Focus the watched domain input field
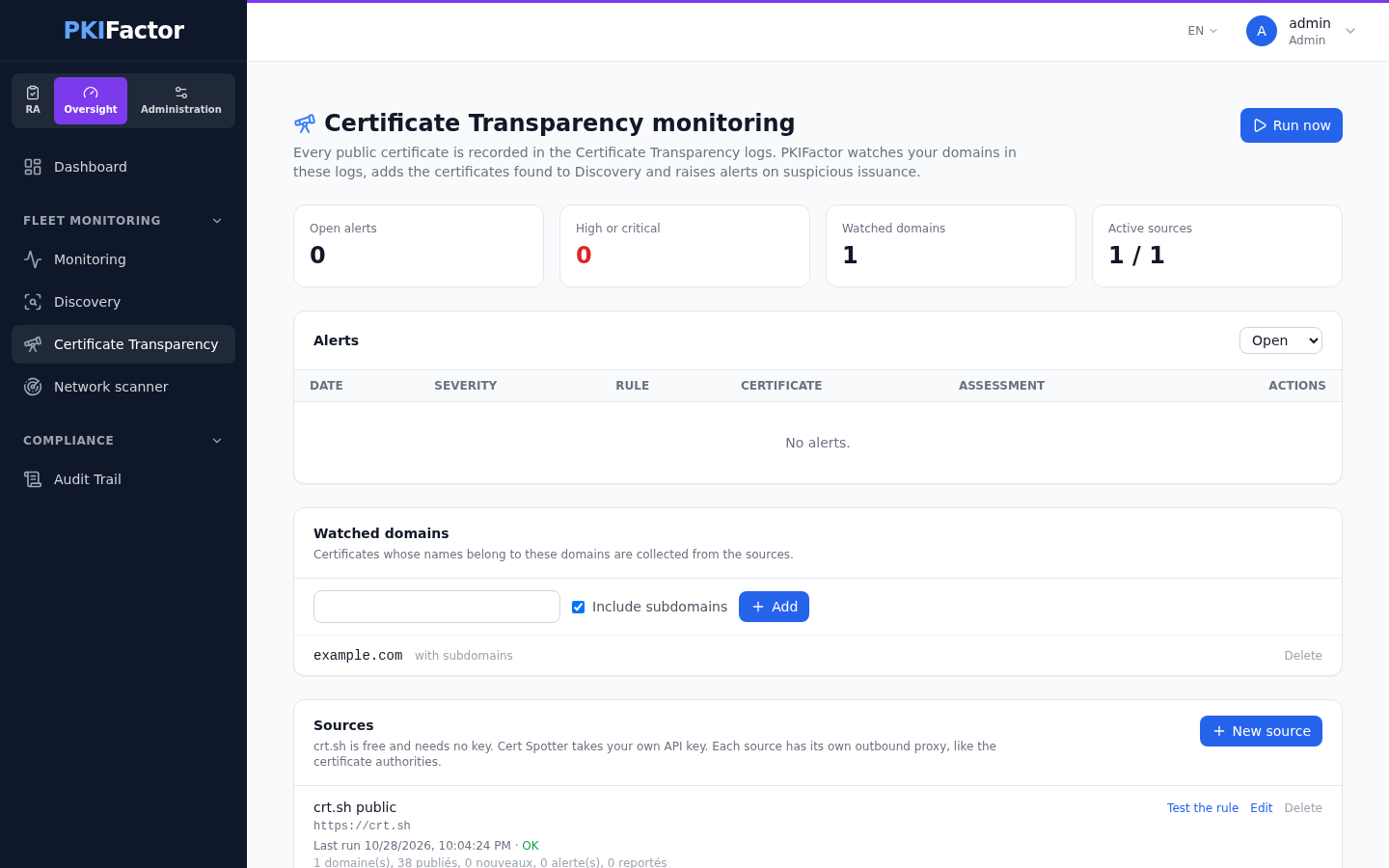The height and width of the screenshot is (868, 1389). click(437, 607)
